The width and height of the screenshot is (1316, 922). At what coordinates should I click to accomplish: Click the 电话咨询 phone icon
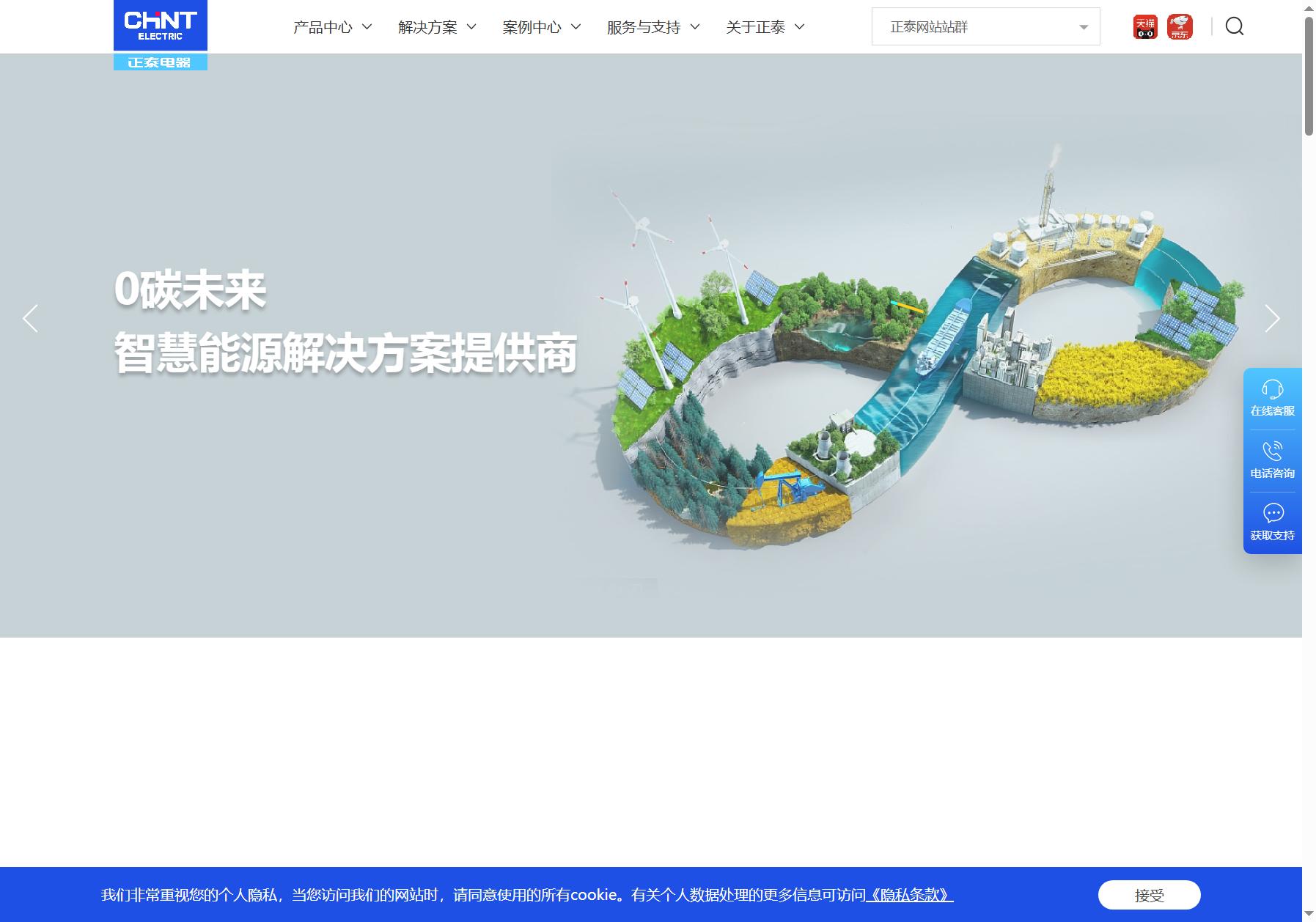pyautogui.click(x=1273, y=451)
